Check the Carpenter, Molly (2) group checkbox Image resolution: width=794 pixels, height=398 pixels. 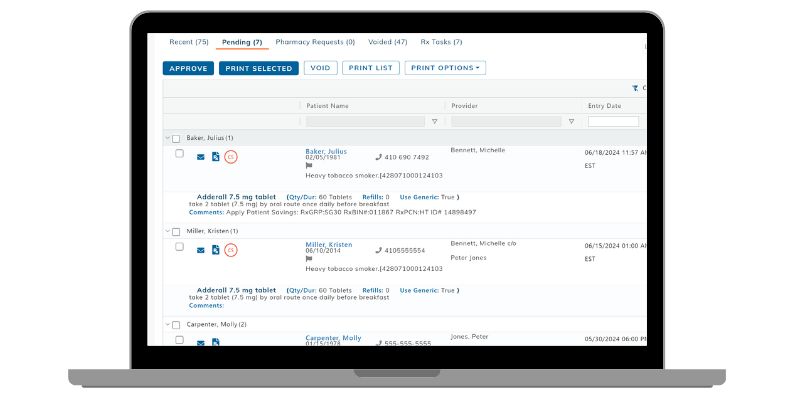[176, 325]
